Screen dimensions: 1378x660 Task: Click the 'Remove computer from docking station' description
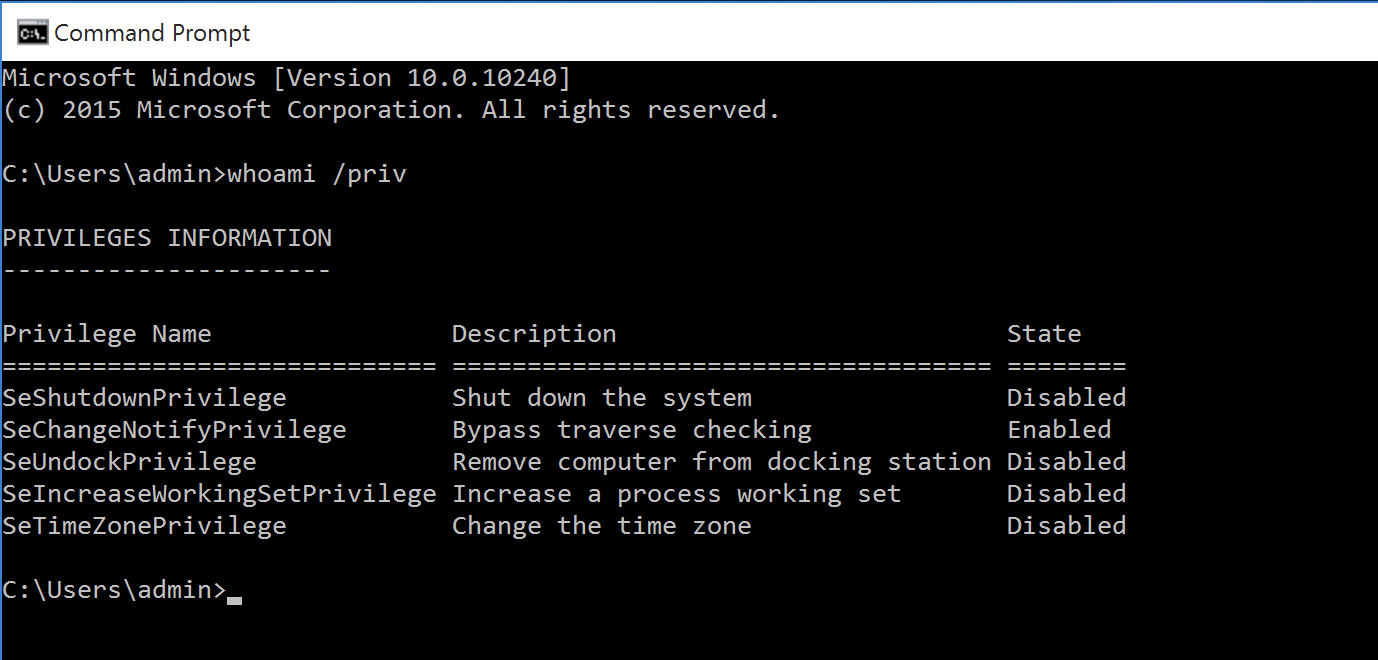721,462
